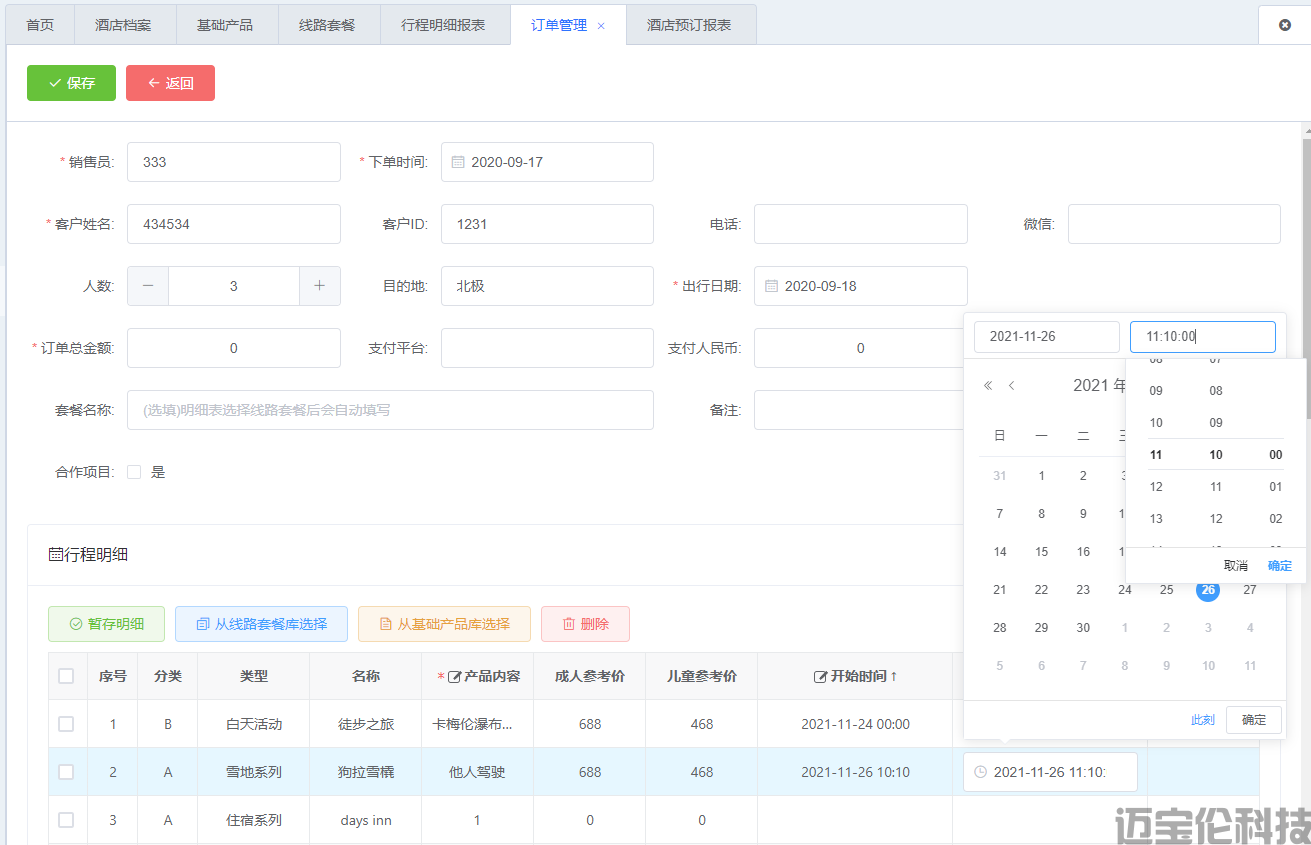
Task: Click the 确定 button at date picker bottom
Action: point(1254,720)
